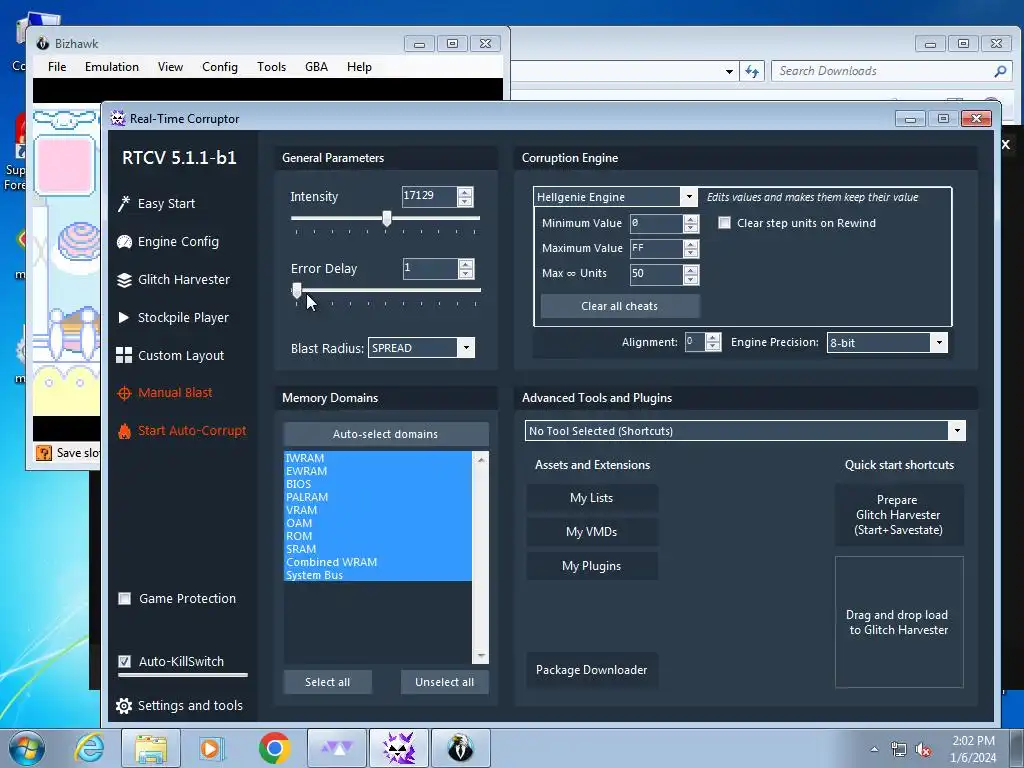Viewport: 1024px width, 768px height.
Task: Click the Select all button
Action: click(x=327, y=682)
